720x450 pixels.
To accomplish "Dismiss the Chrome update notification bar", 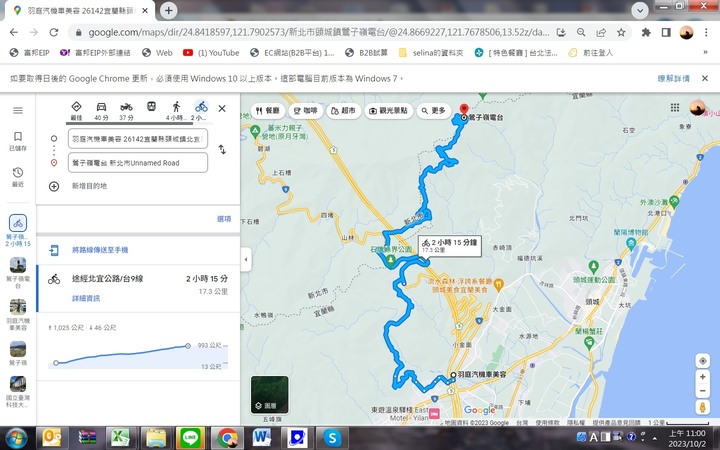I will point(705,79).
